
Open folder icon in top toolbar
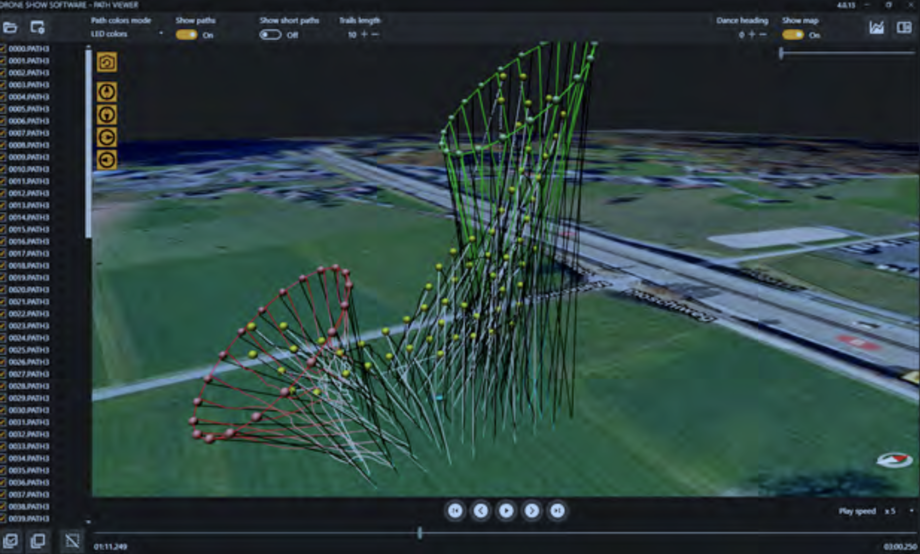10,27
